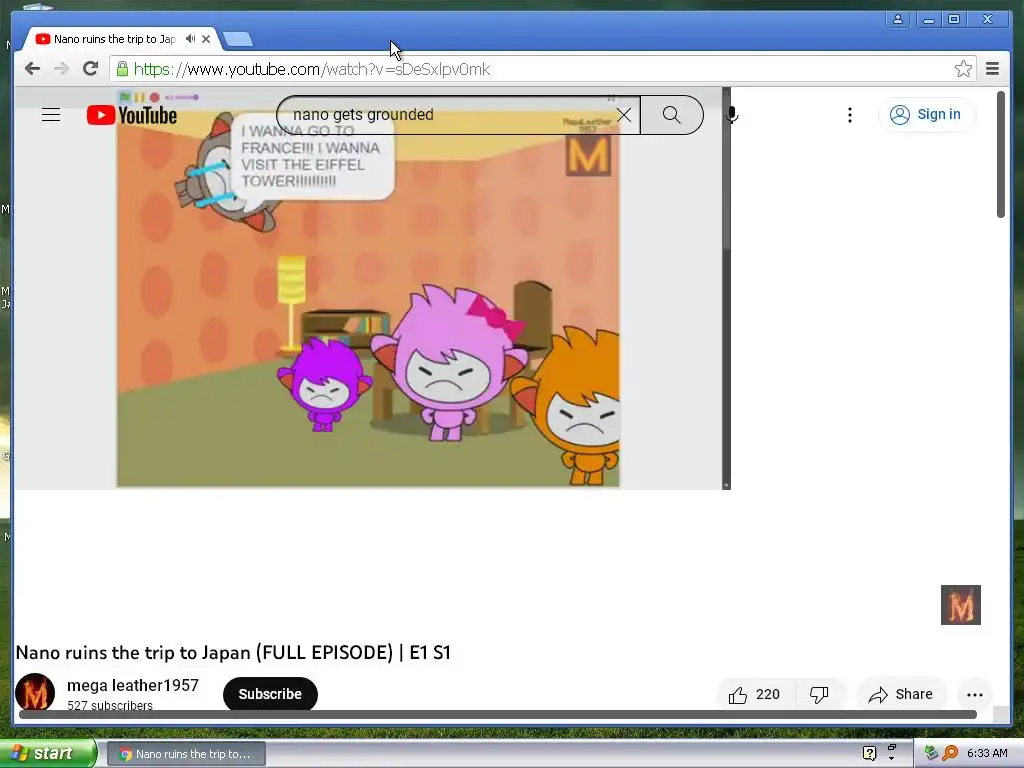Click the M watermark in the video corner
Viewport: 1024px width, 768px height.
[588, 155]
